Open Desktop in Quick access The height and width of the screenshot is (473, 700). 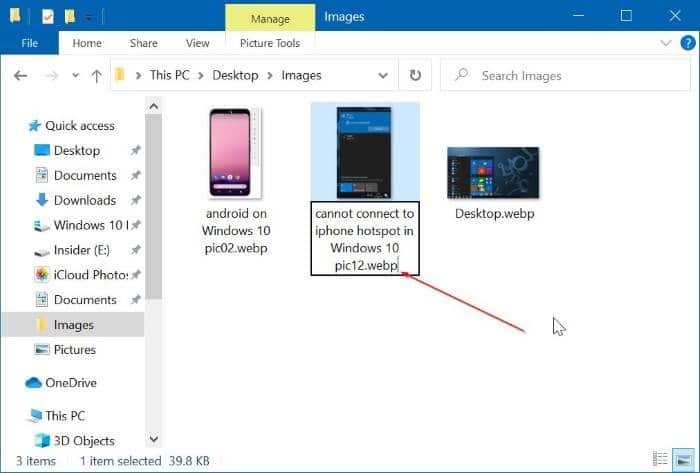[77, 151]
